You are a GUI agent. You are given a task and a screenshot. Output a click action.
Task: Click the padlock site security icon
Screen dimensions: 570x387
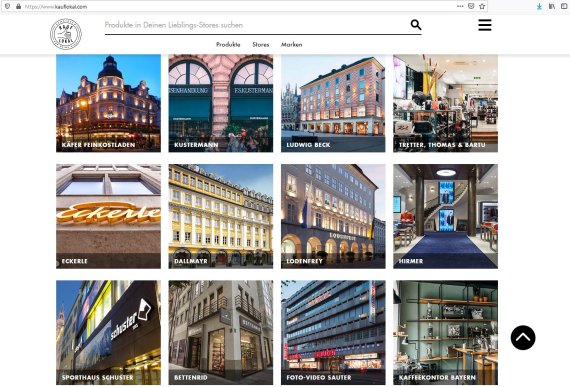coord(18,6)
